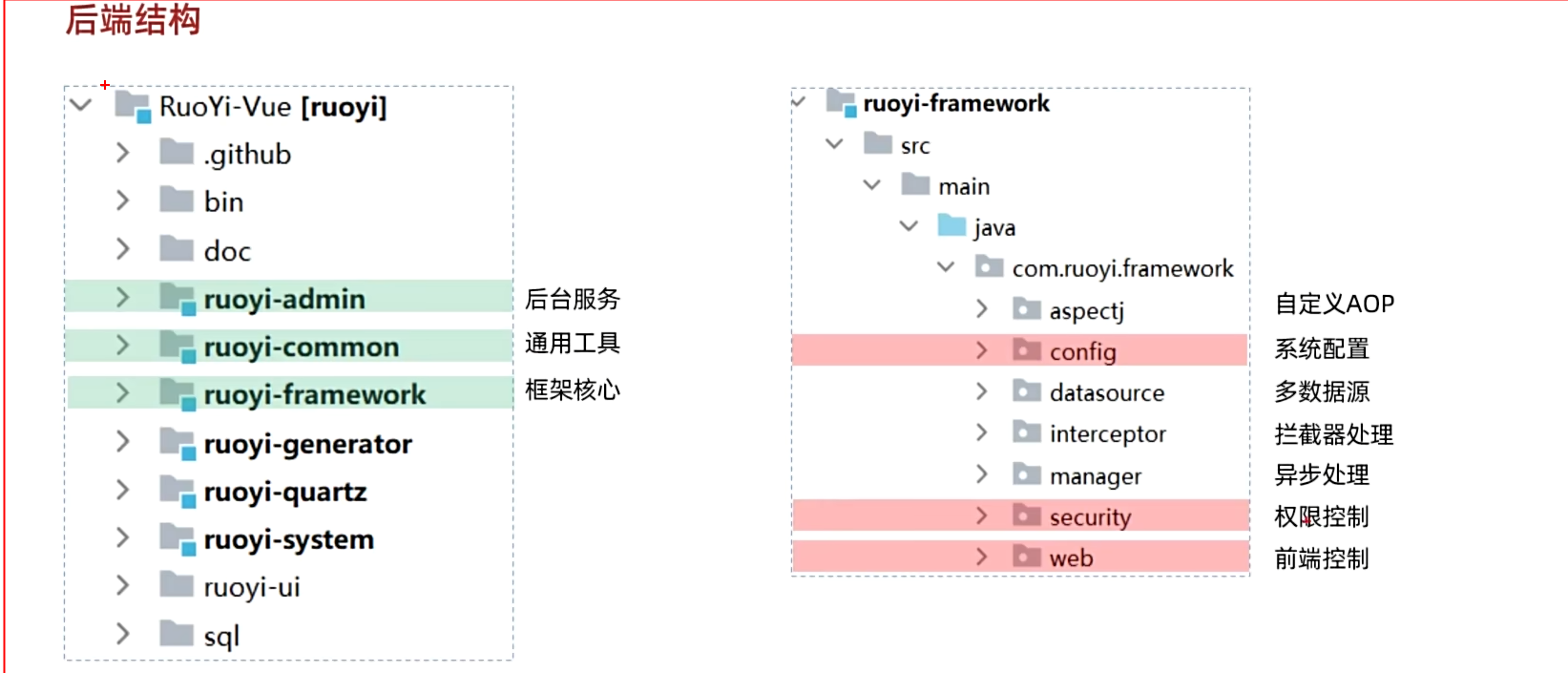Expand the security package arrow
1568x673 pixels.
point(982,516)
